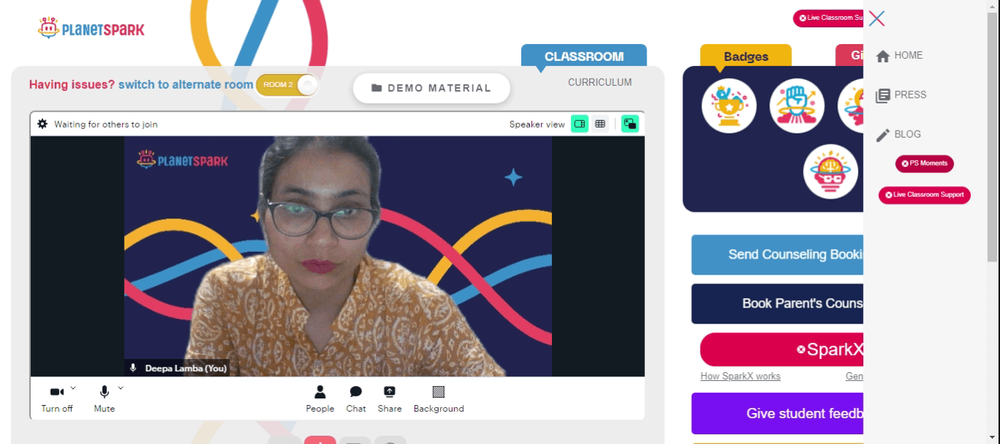Switch to the CLASSROOM tab
This screenshot has width=1000, height=444.
[584, 56]
